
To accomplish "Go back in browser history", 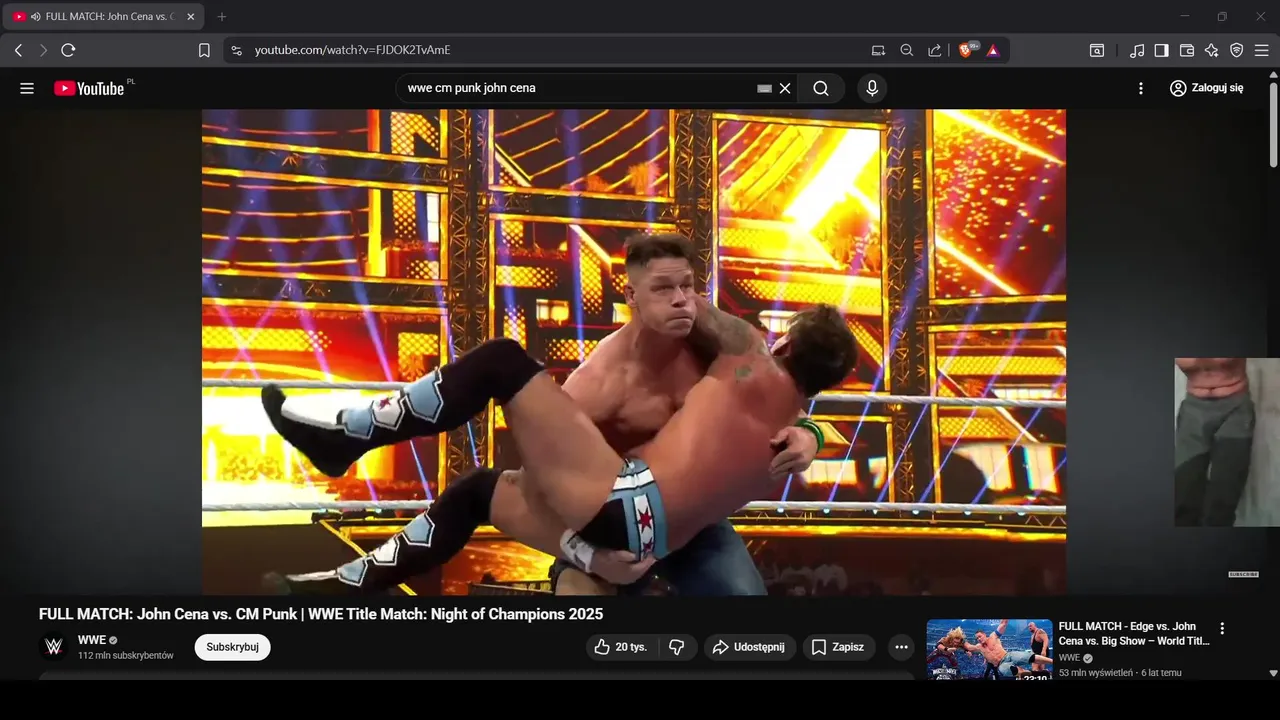I will click(18, 50).
